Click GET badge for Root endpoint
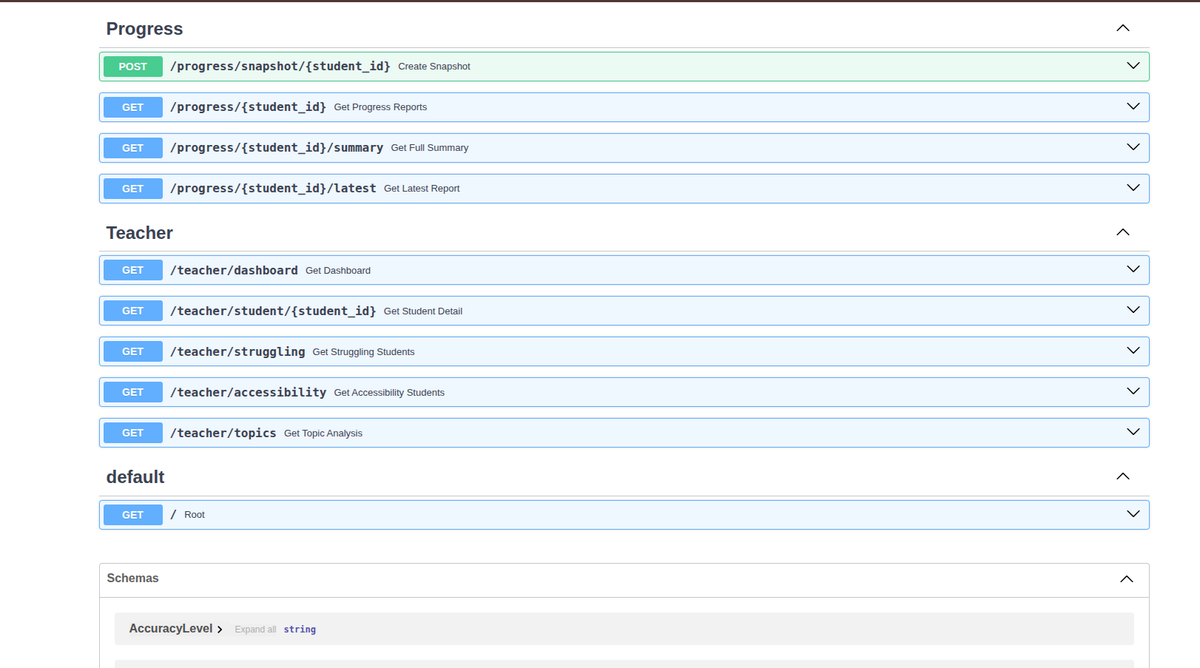This screenshot has width=1200, height=668. pos(133,515)
